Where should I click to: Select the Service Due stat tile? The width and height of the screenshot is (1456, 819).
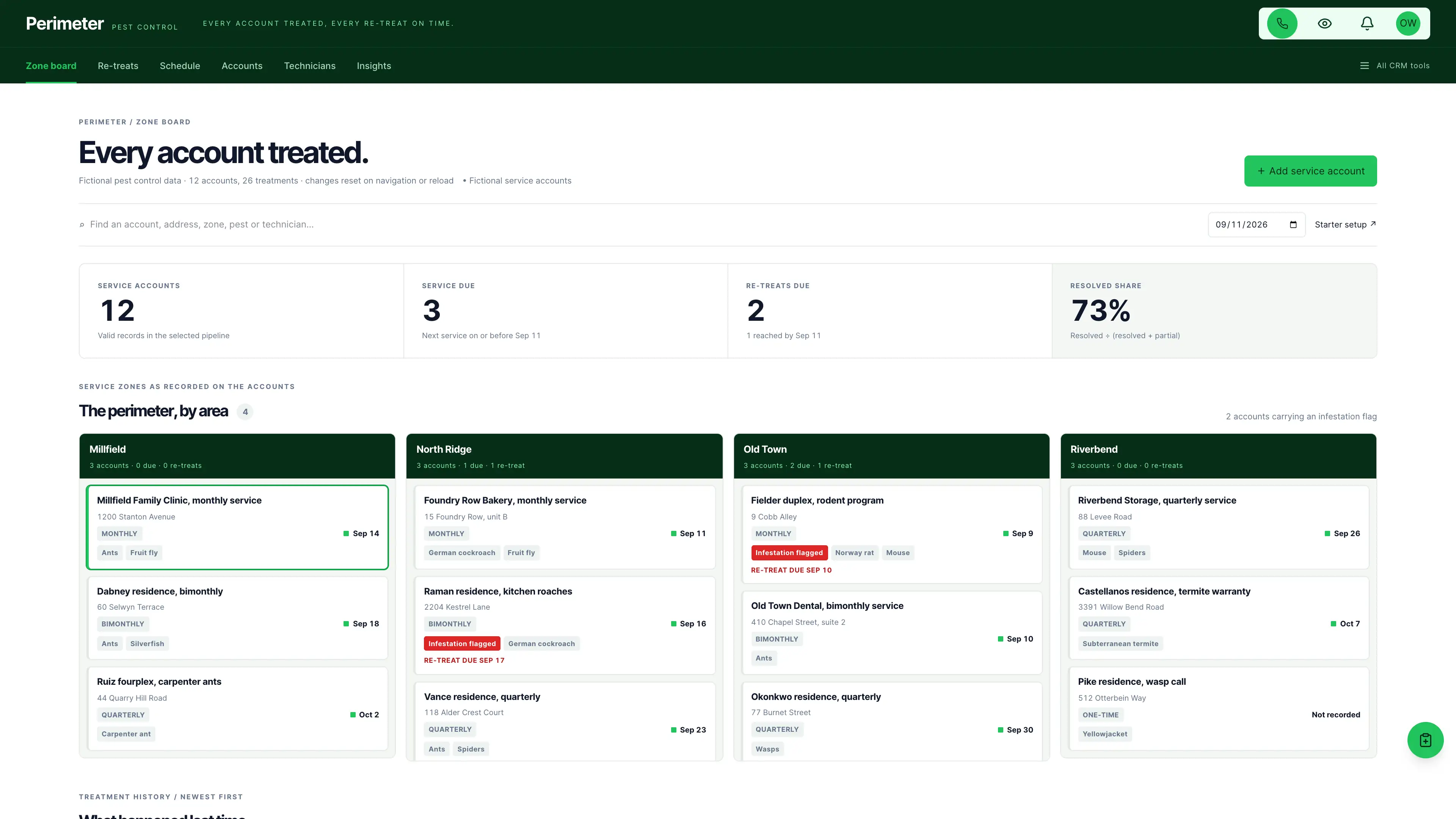565,310
